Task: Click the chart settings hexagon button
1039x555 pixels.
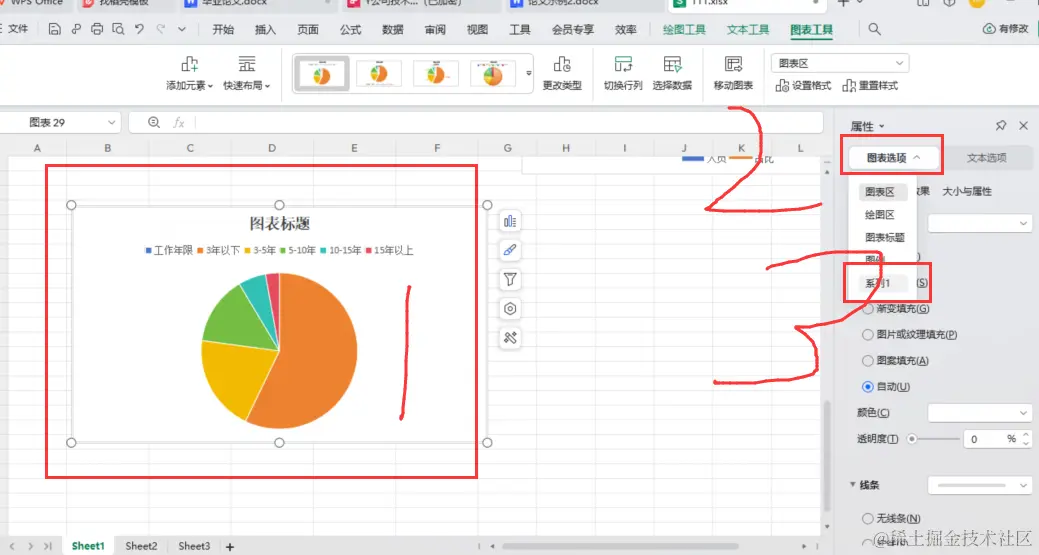Action: point(510,309)
